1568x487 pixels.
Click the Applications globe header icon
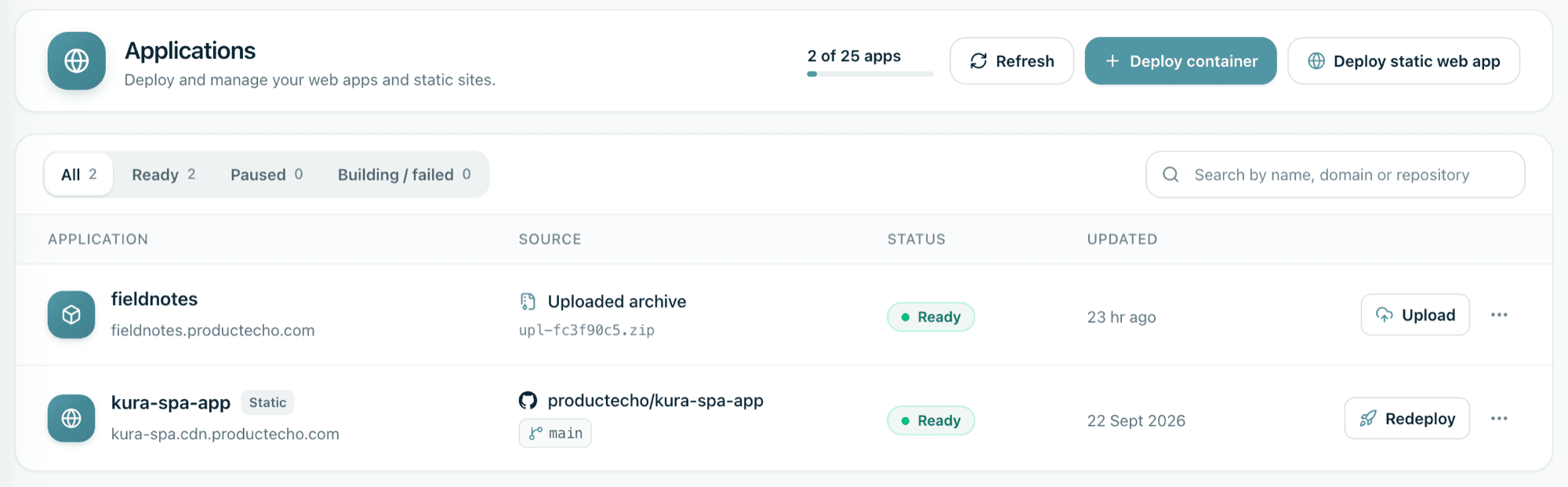click(76, 61)
